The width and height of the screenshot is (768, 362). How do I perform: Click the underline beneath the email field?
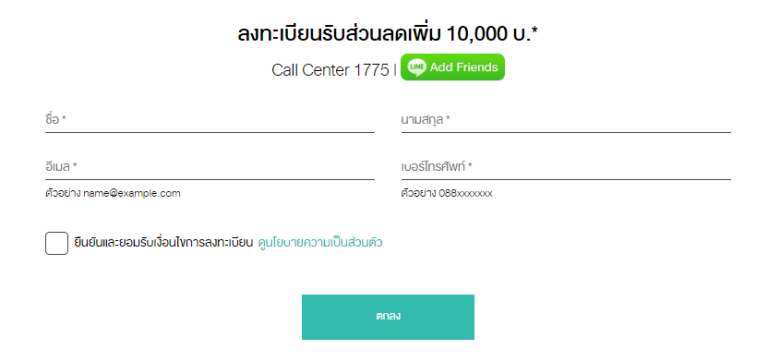click(x=210, y=179)
